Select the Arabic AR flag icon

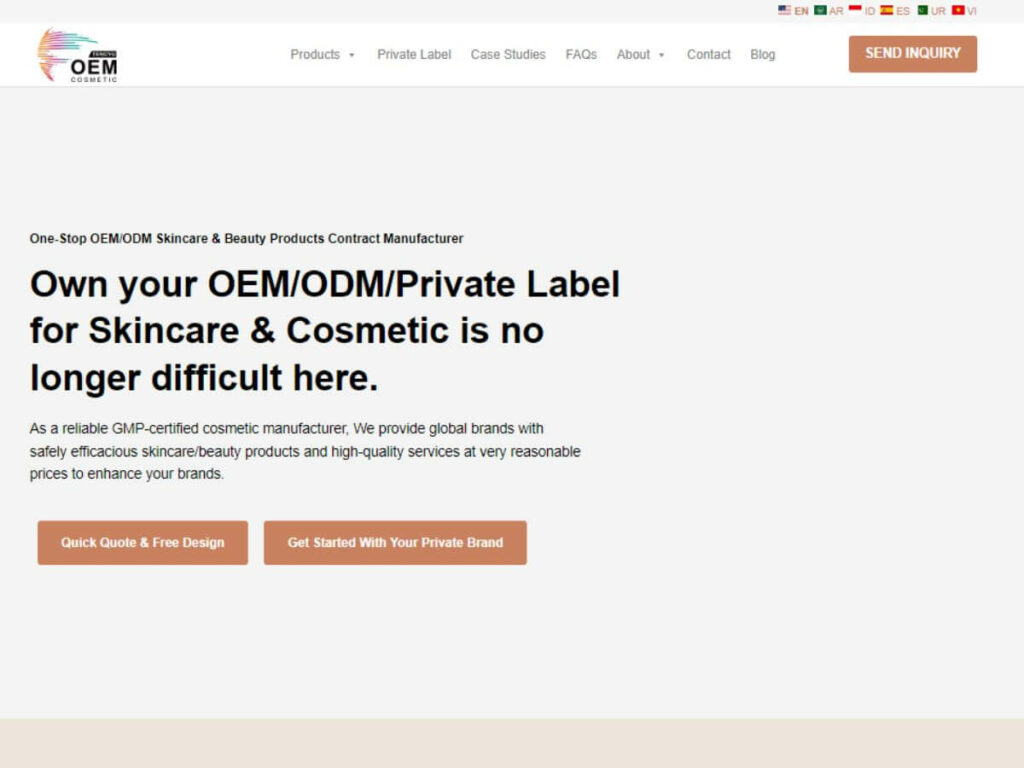(x=820, y=10)
